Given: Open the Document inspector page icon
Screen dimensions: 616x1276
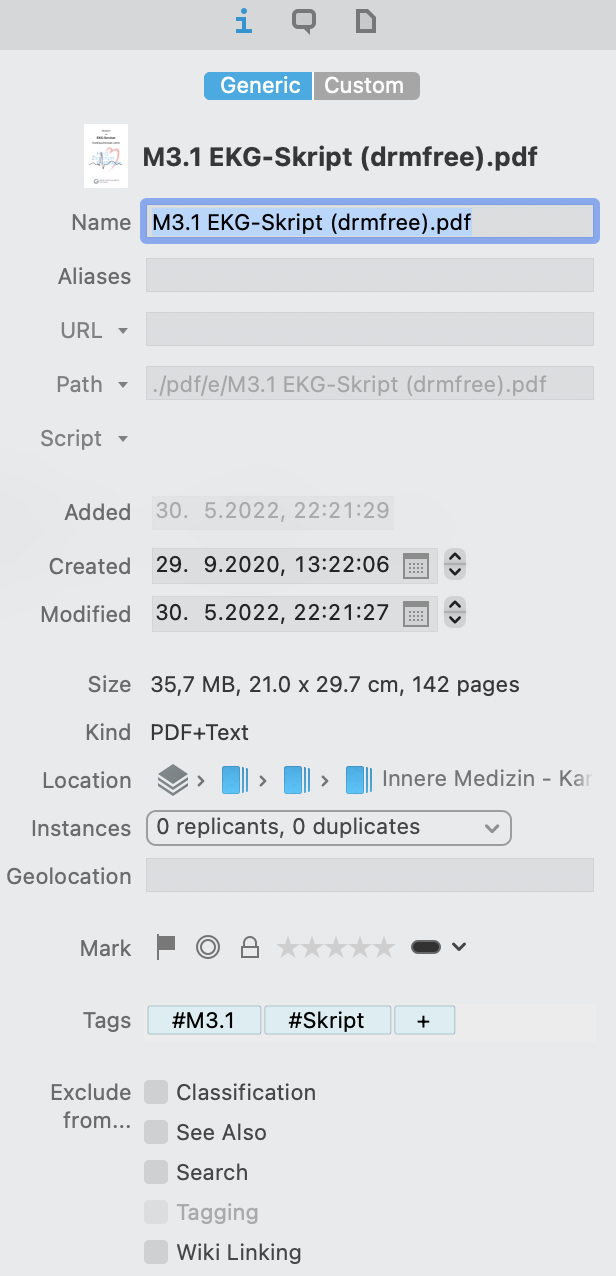Looking at the screenshot, I should [x=366, y=21].
